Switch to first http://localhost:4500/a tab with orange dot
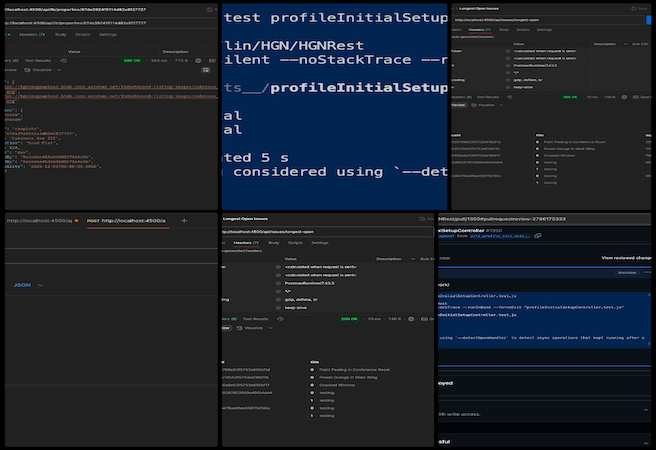The width and height of the screenshot is (656, 450). (x=42, y=221)
